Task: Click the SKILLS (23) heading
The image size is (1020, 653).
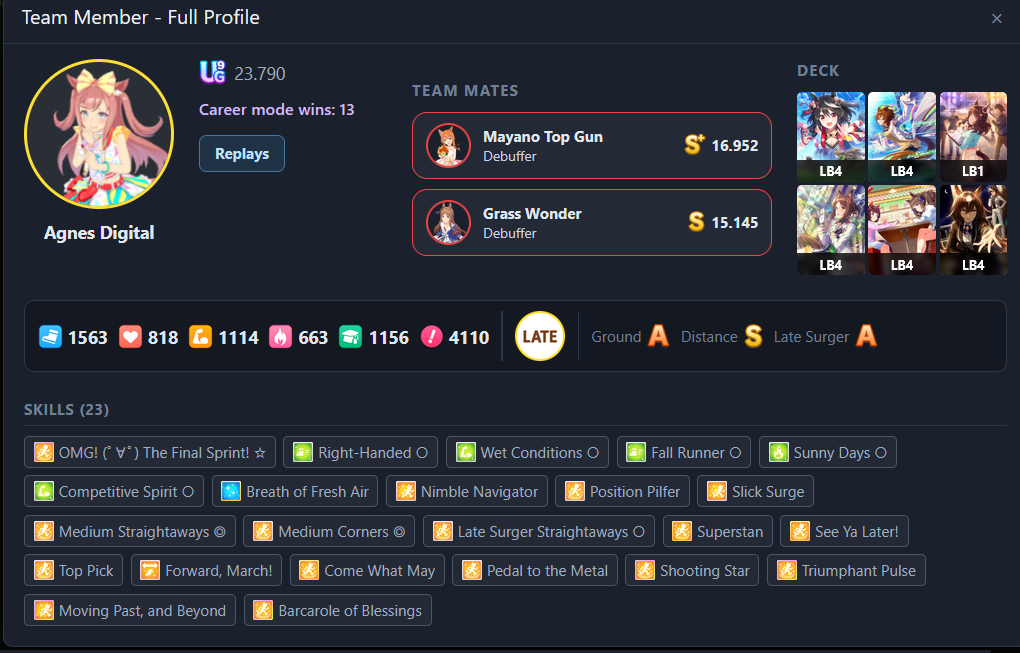Action: point(66,410)
